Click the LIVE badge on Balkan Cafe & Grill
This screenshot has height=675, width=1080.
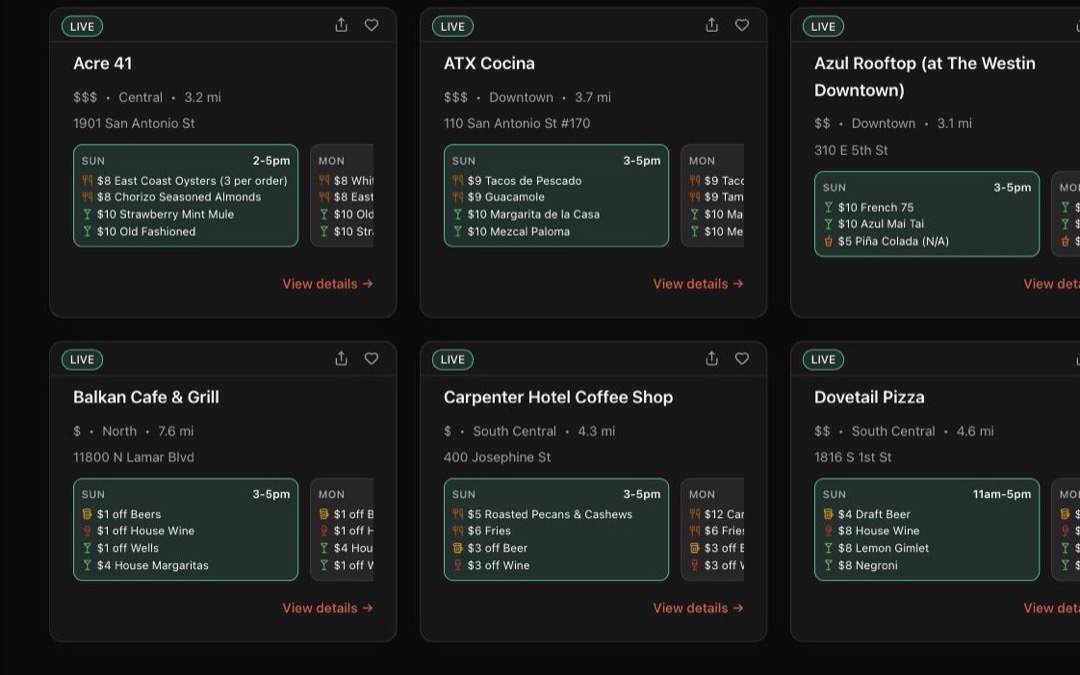click(x=82, y=360)
